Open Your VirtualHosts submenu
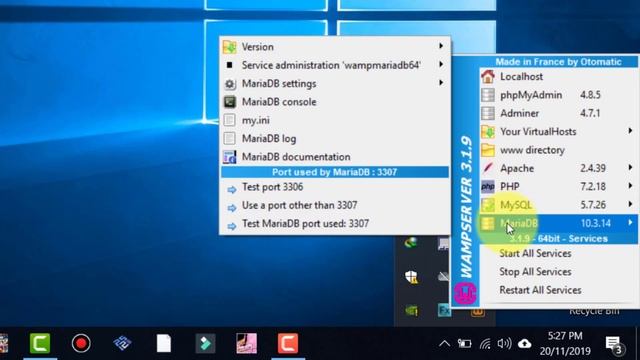Viewport: 640px width, 360px height. click(558, 132)
